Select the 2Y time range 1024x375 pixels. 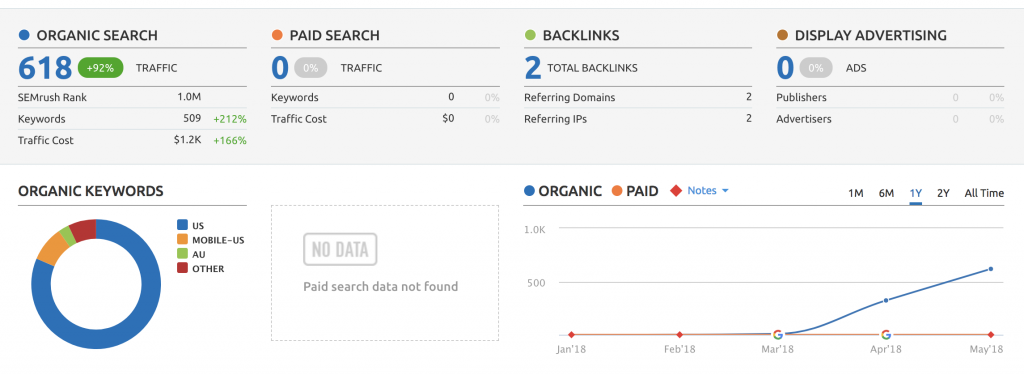pyautogui.click(x=943, y=193)
